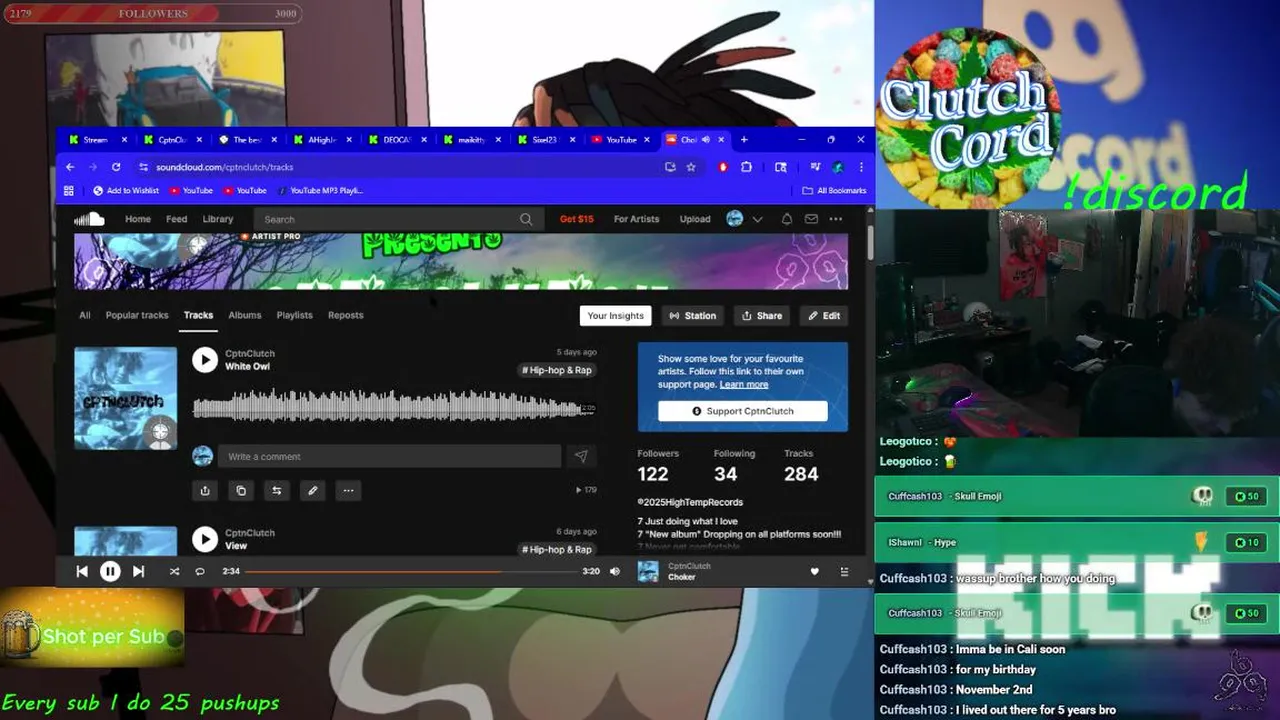
Task: Expand the user avatar dropdown chevron
Action: pos(757,219)
